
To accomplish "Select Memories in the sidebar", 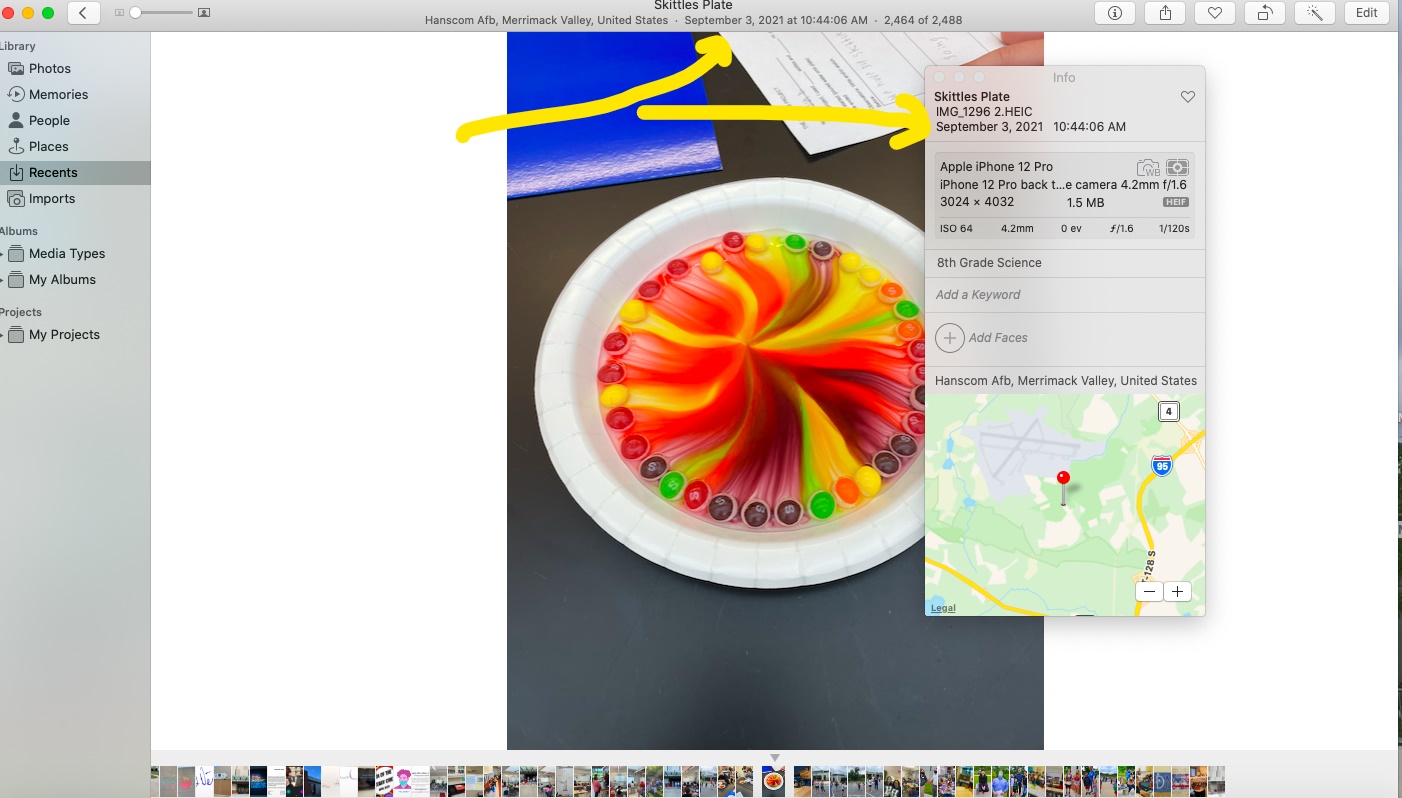I will point(58,94).
